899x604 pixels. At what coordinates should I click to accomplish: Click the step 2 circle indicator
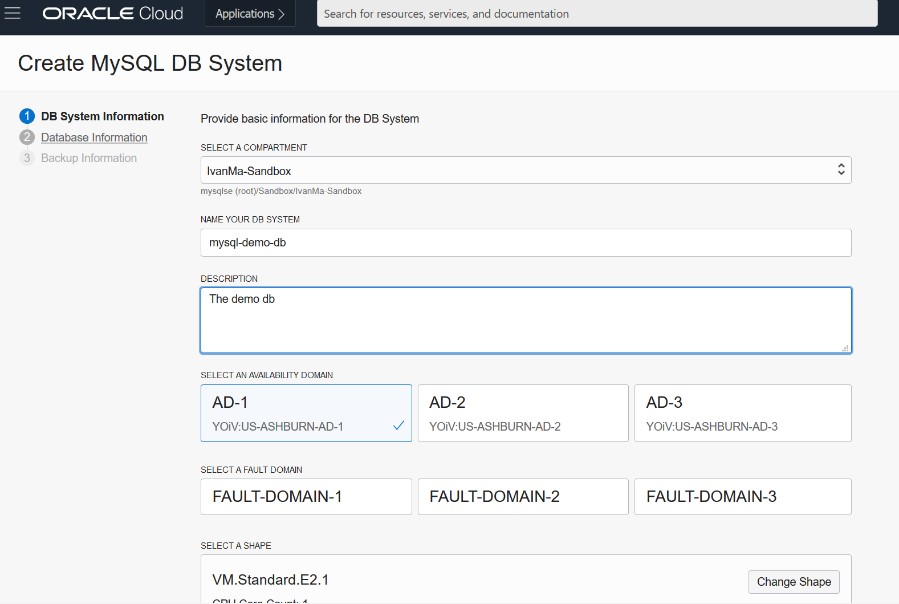(27, 138)
